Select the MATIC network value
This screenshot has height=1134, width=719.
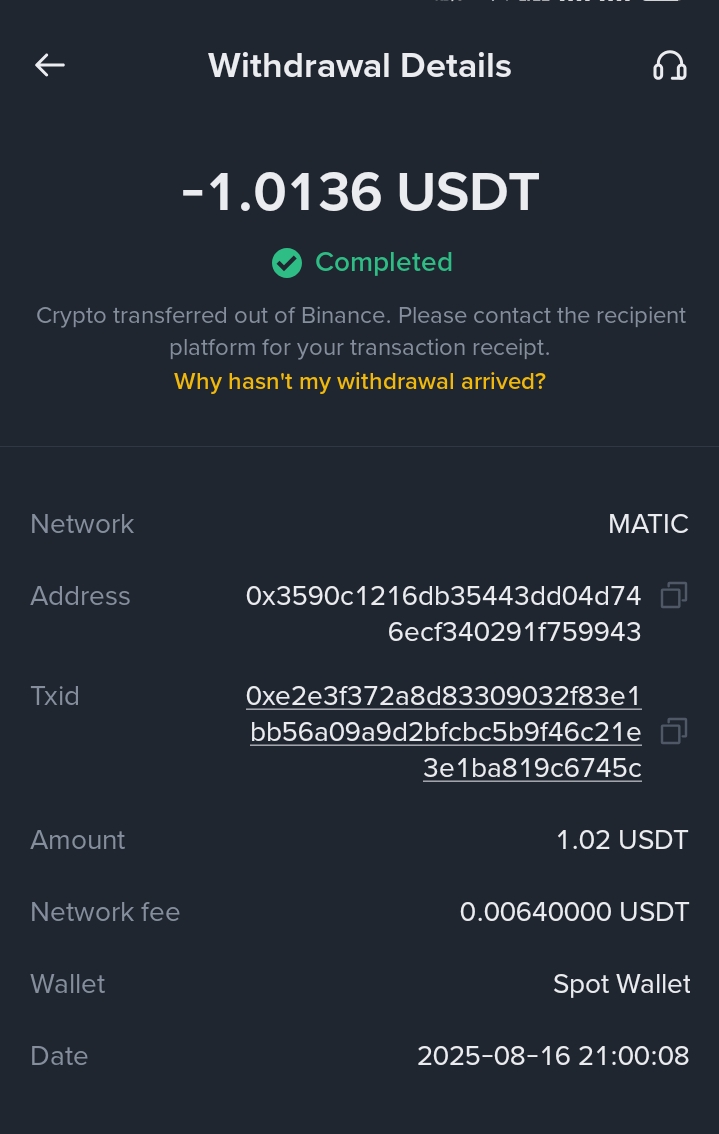[648, 524]
